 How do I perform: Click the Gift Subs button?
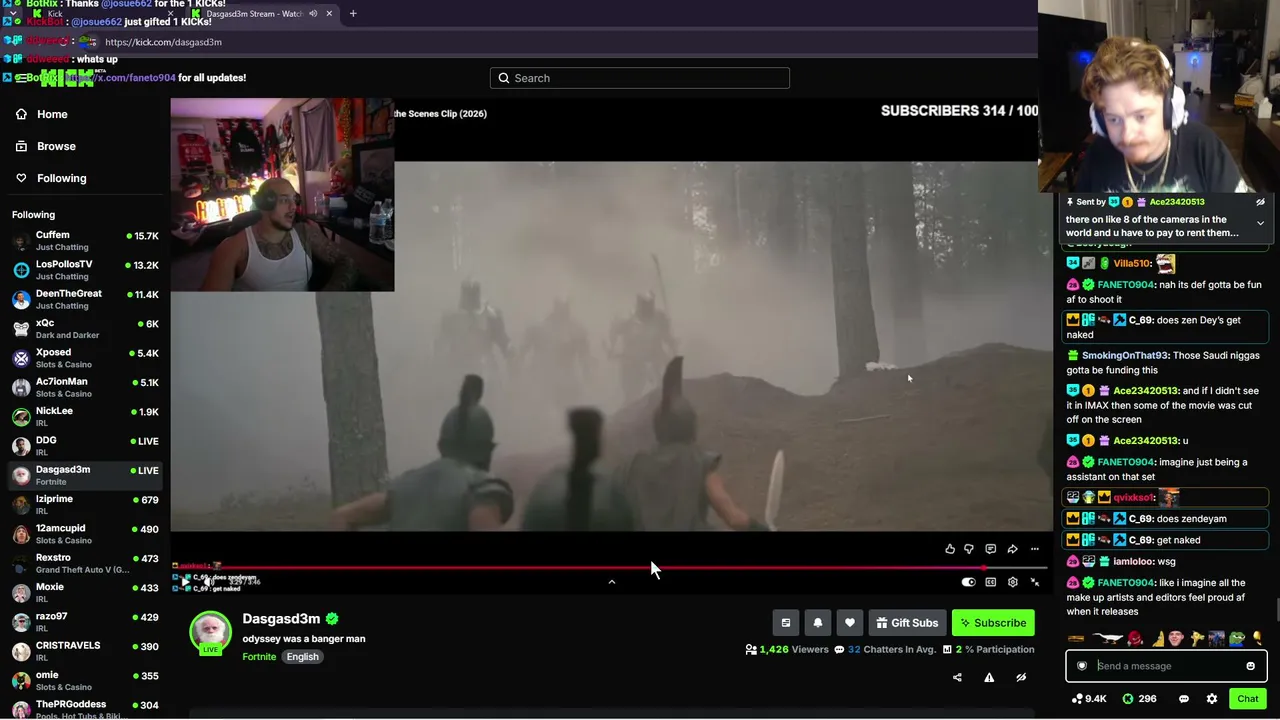pyautogui.click(x=907, y=623)
